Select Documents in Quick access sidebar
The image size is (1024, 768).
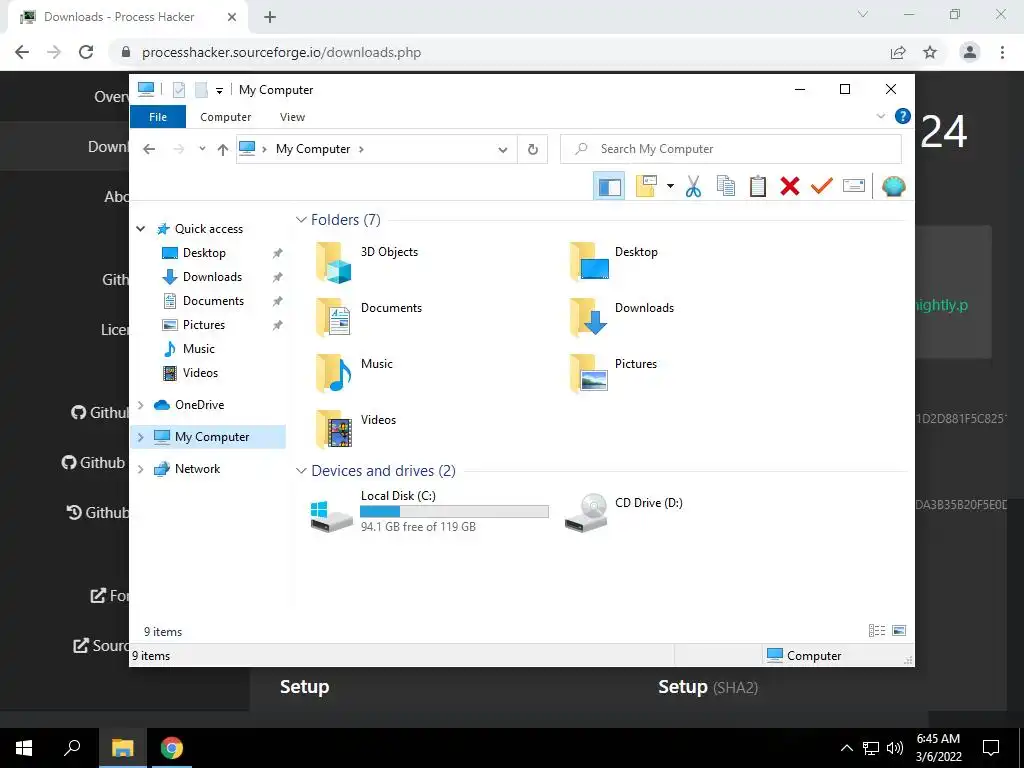click(213, 301)
